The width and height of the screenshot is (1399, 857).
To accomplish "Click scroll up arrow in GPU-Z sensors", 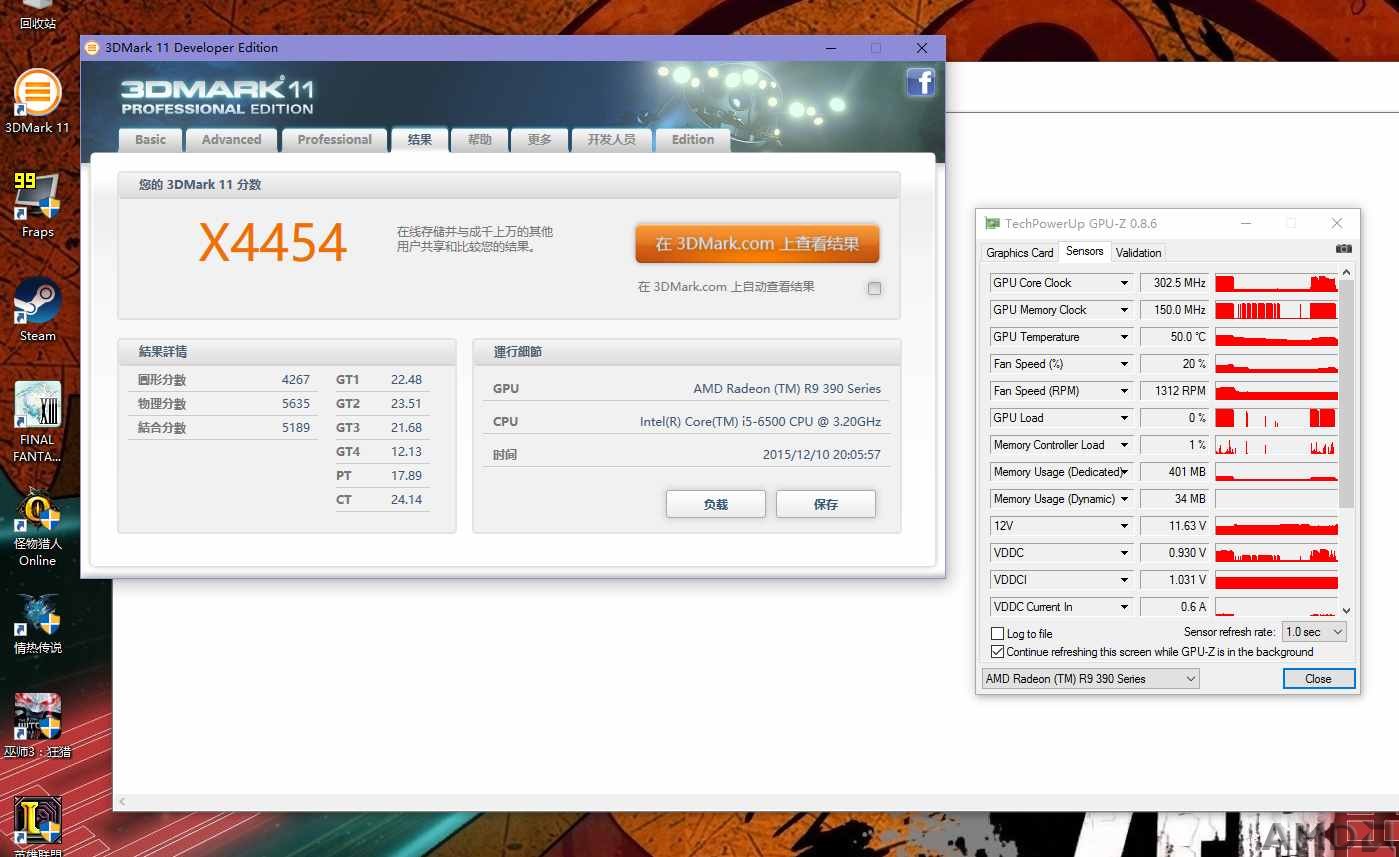I will (x=1346, y=273).
